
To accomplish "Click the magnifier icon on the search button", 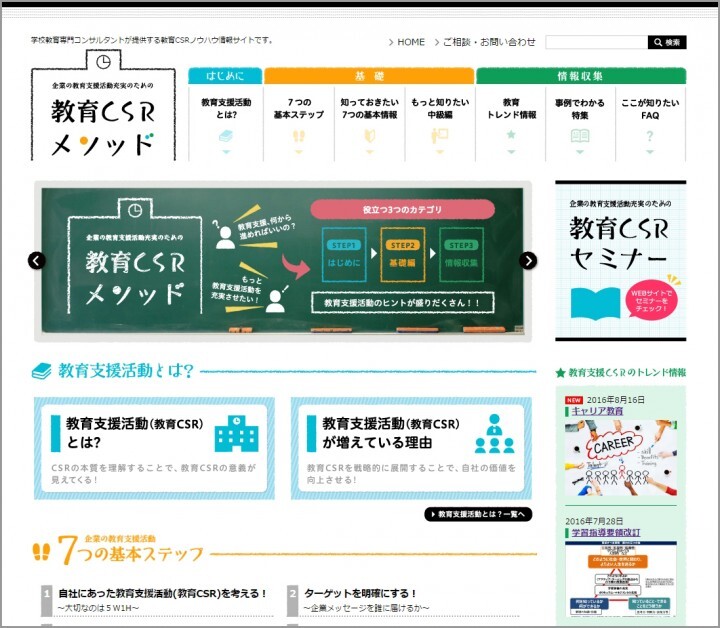I will pos(658,42).
